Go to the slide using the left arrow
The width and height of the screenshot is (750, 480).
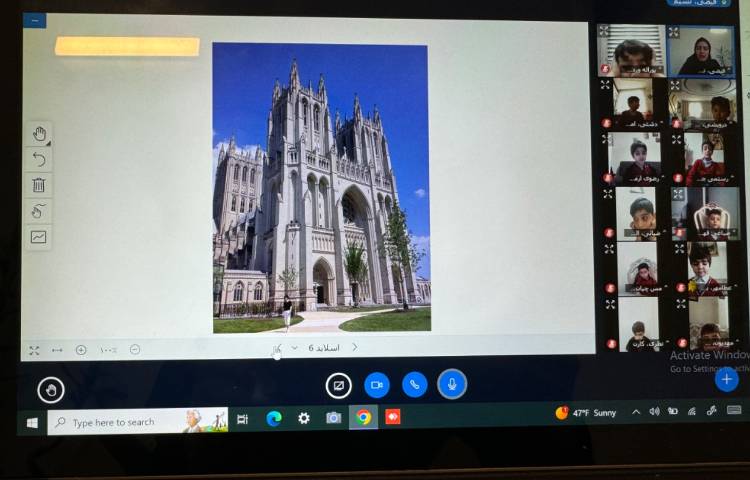pyautogui.click(x=277, y=348)
